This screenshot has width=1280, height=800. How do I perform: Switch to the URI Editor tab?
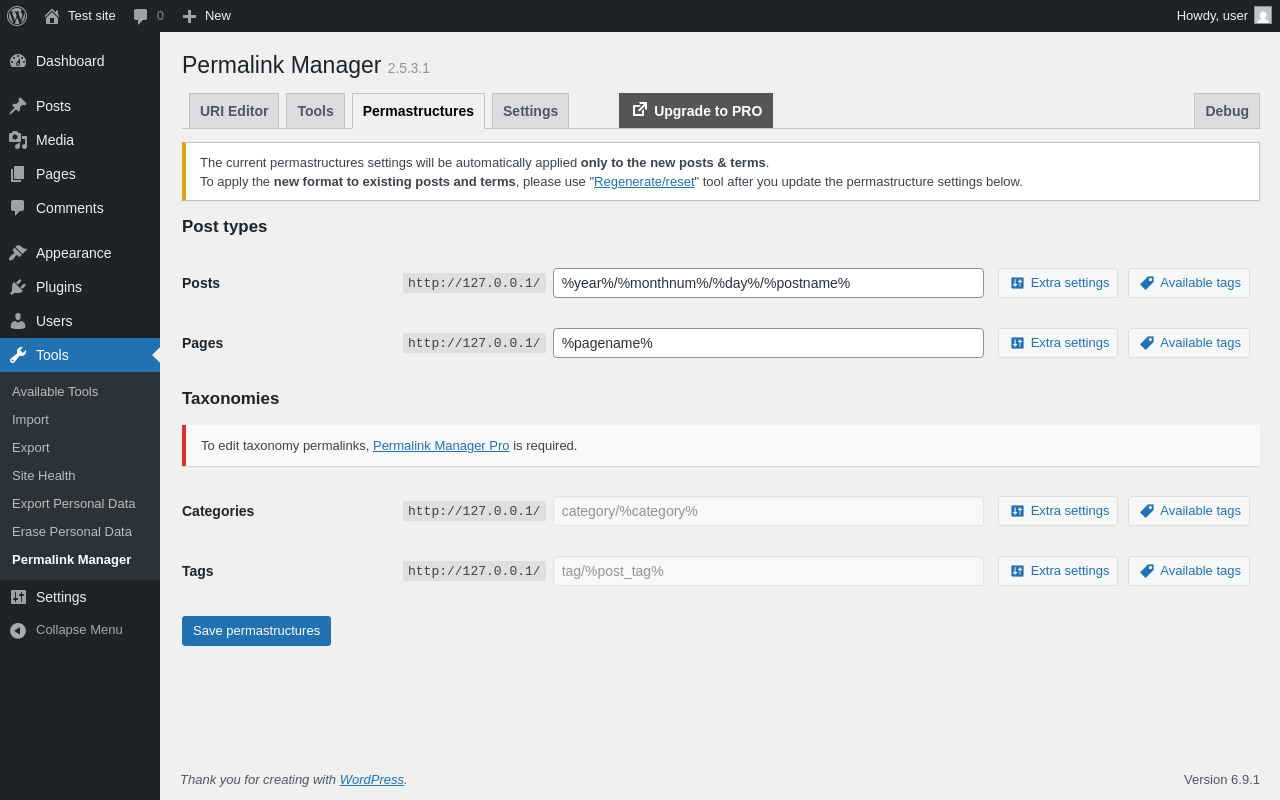point(234,111)
